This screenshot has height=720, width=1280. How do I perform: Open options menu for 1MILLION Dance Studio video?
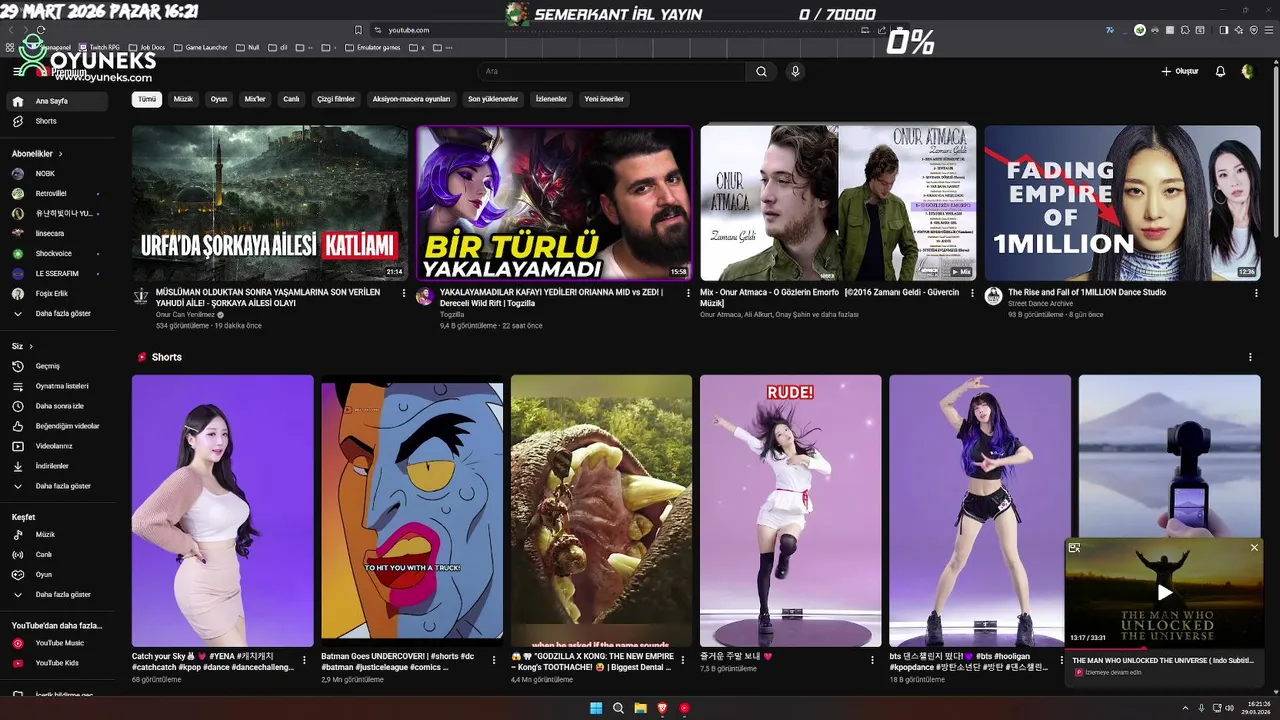point(1255,293)
